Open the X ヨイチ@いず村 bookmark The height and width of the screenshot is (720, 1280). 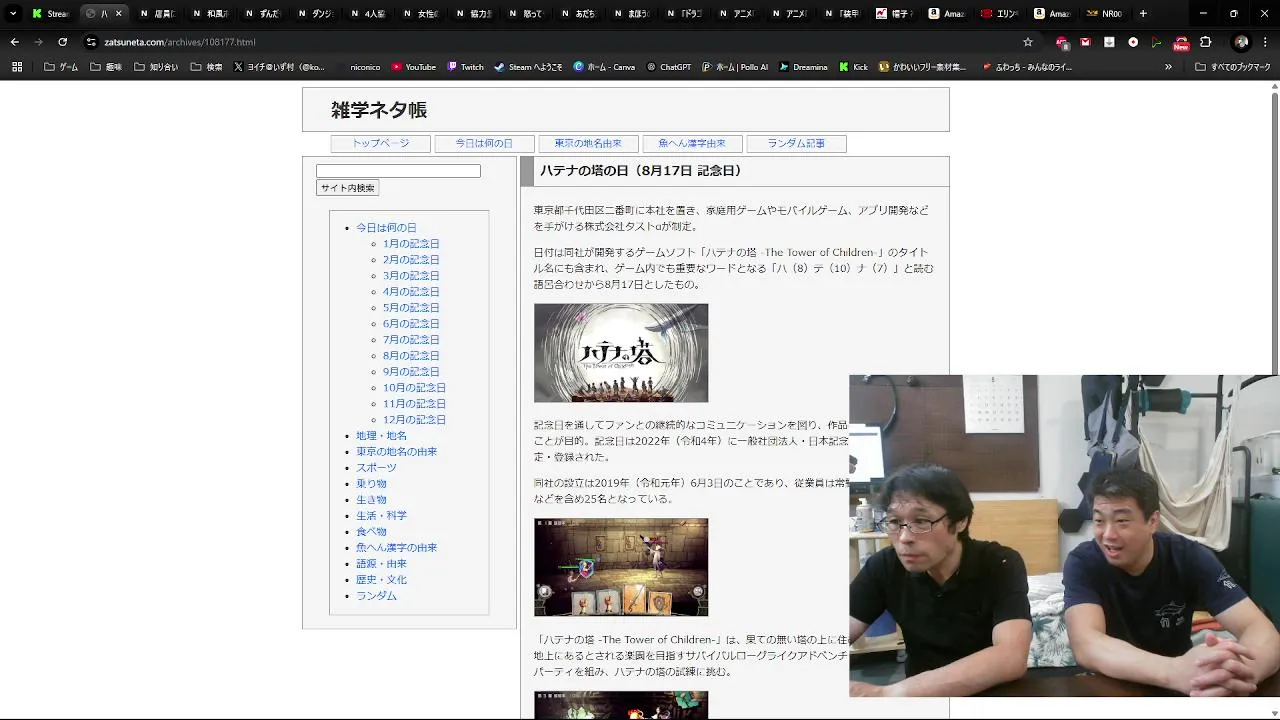pos(279,67)
